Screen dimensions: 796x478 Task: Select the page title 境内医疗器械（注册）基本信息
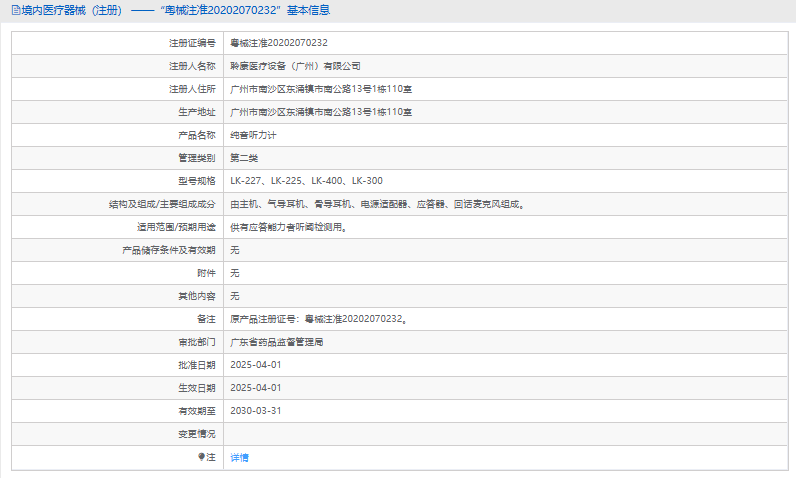click(171, 10)
